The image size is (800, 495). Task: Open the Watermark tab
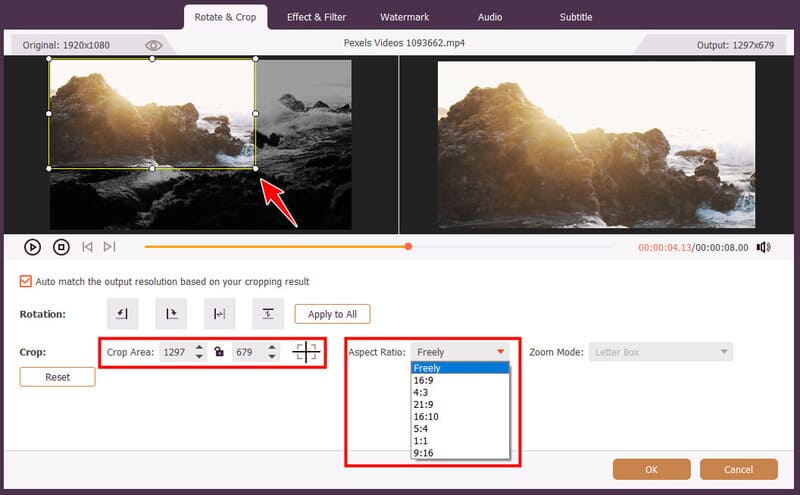pyautogui.click(x=405, y=17)
